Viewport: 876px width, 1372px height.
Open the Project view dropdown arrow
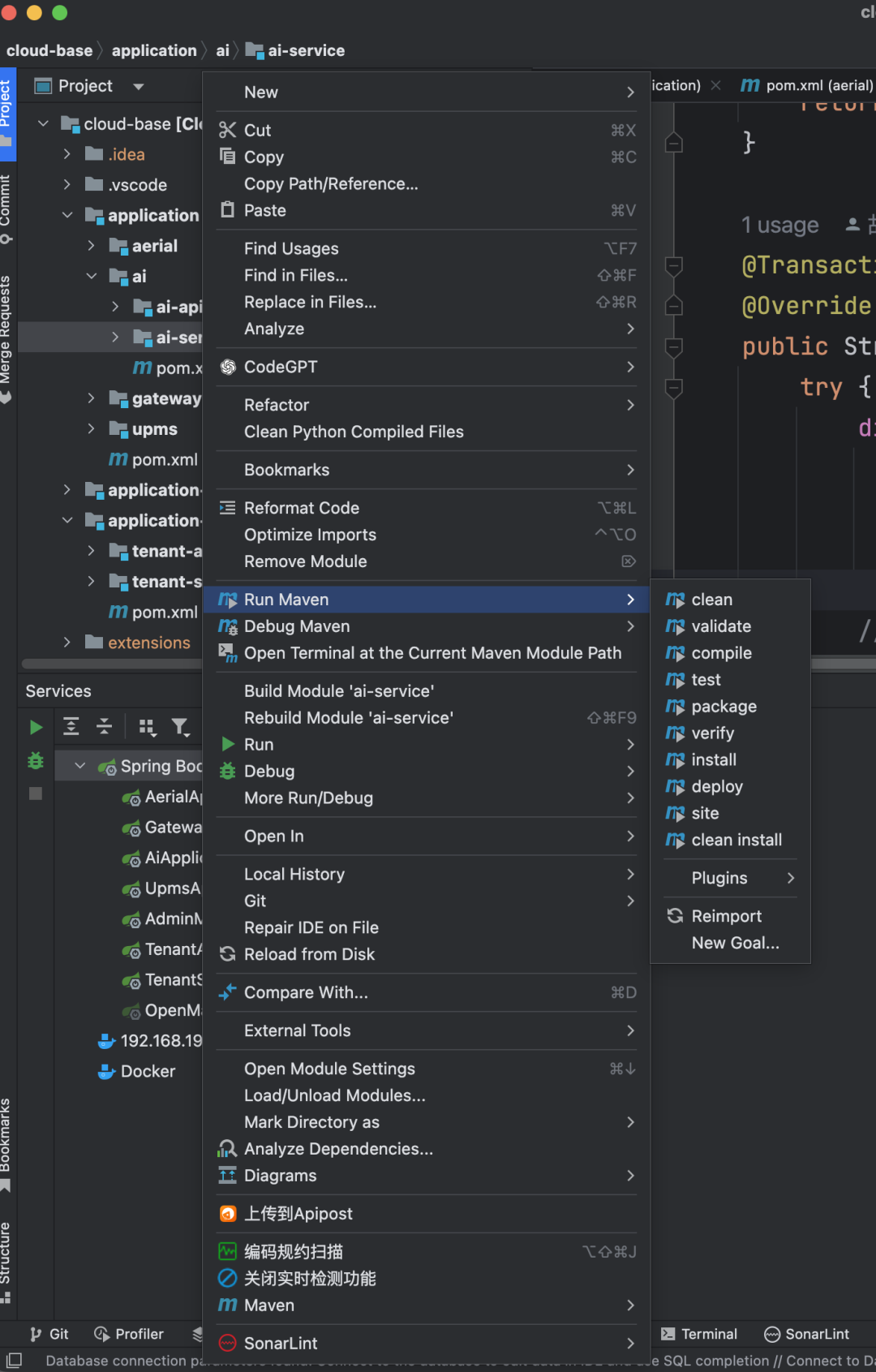tap(138, 86)
